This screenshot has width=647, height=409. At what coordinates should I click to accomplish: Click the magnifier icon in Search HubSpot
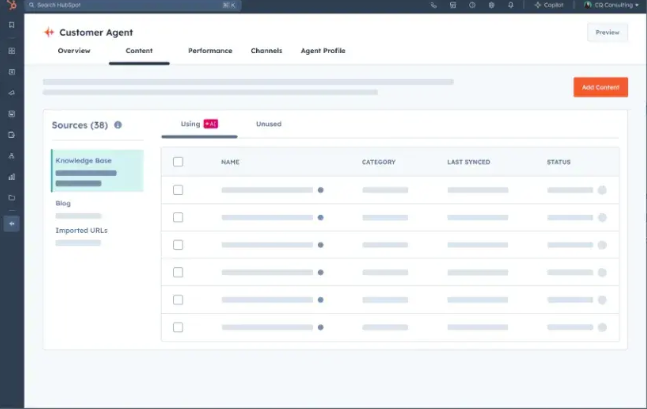(31, 5)
